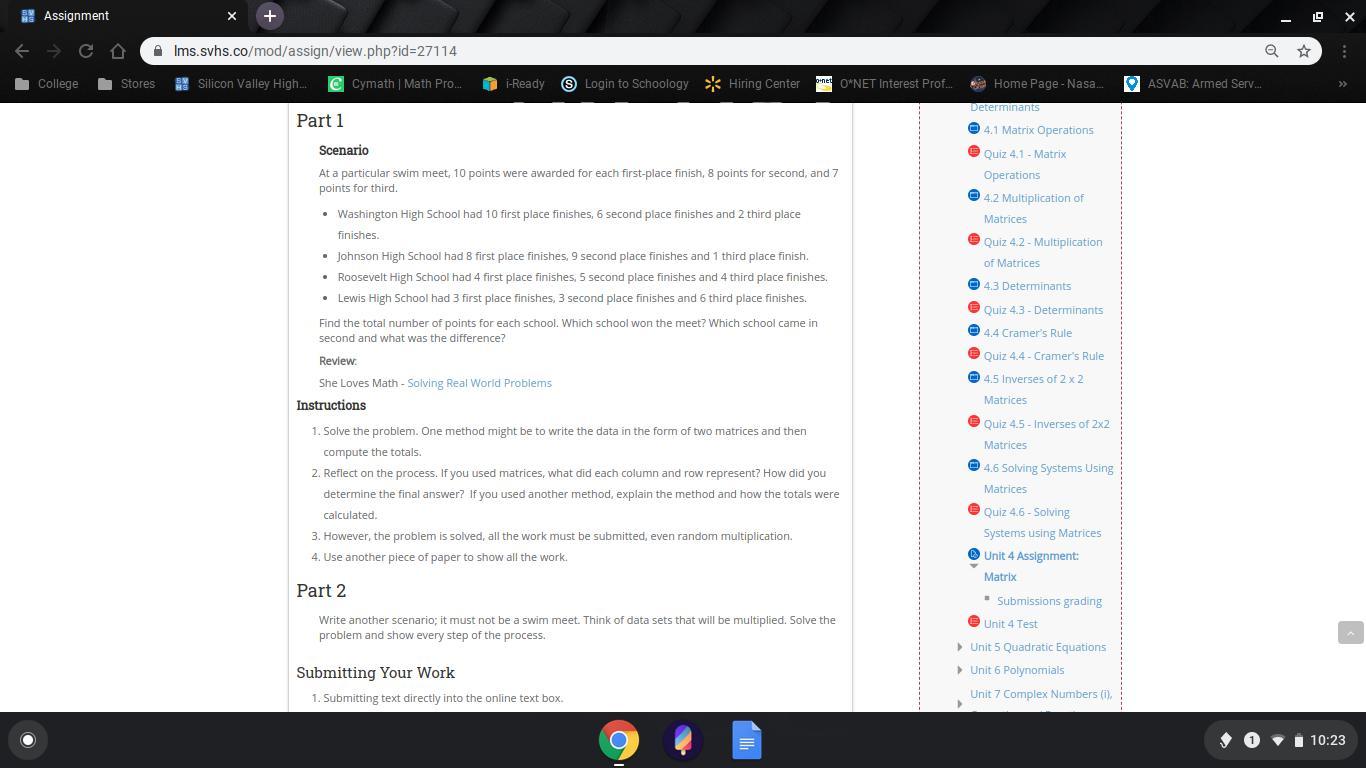Open Unit 4 Test

(x=1010, y=624)
